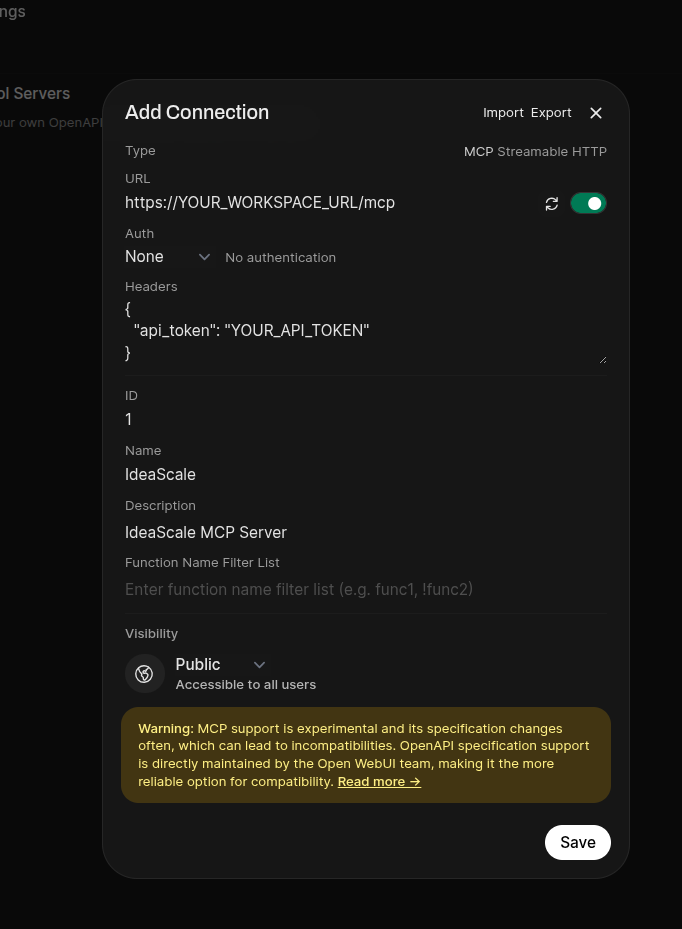This screenshot has height=929, width=682.
Task: Click the URL input field
Action: (x=330, y=203)
